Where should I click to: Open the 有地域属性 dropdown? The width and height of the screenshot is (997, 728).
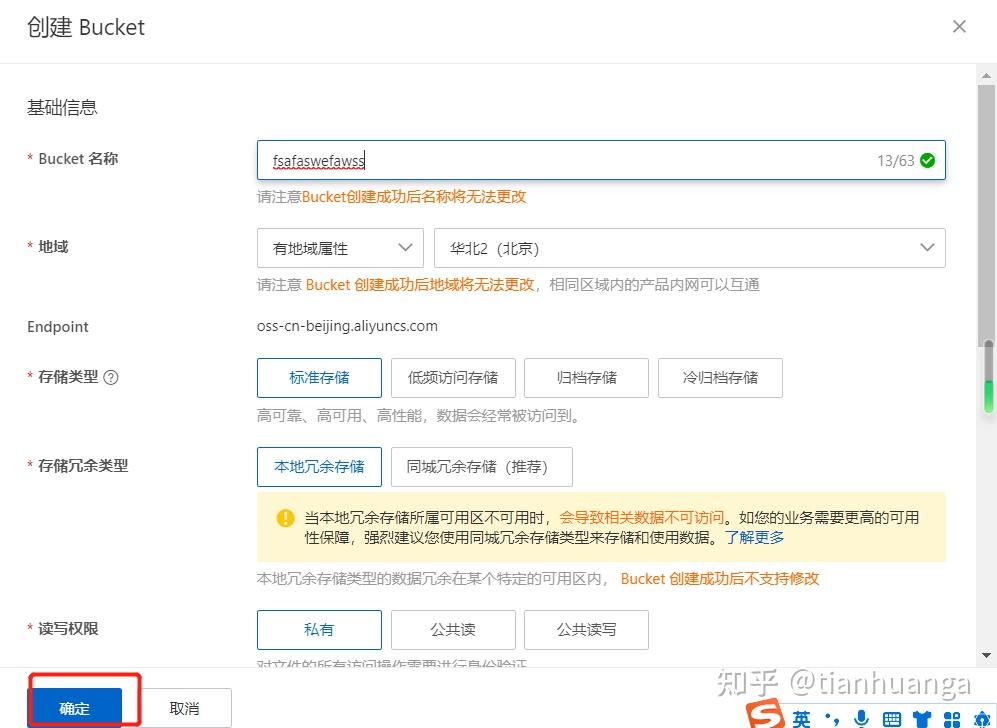tap(340, 247)
